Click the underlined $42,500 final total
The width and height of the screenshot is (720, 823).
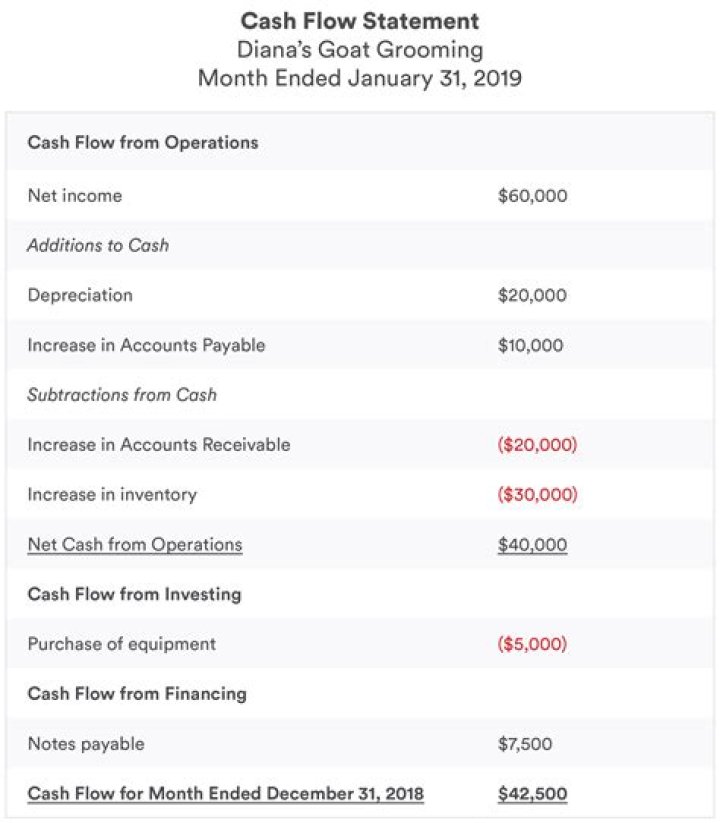click(532, 794)
